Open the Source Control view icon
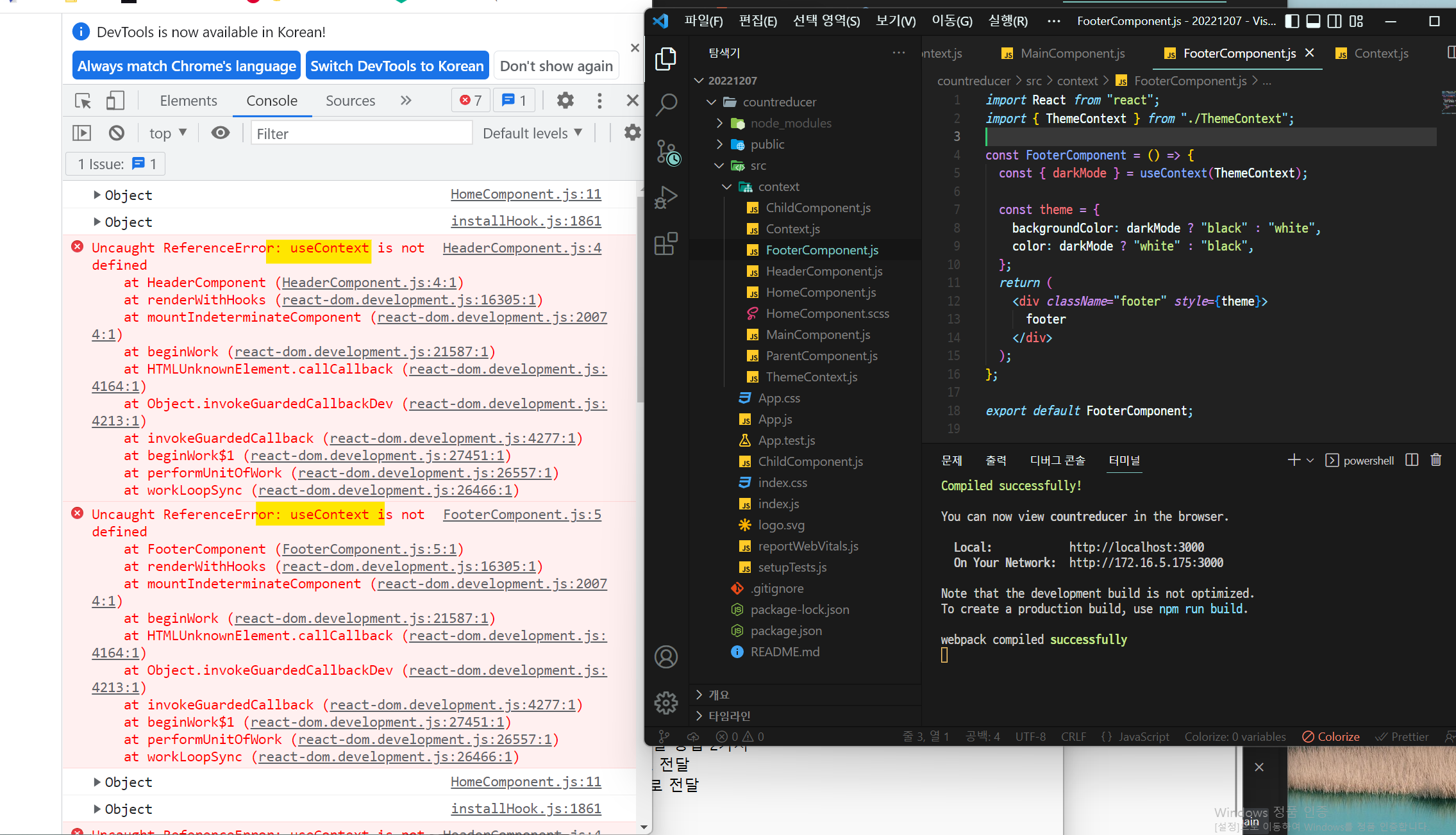The height and width of the screenshot is (835, 1456). pos(666,152)
